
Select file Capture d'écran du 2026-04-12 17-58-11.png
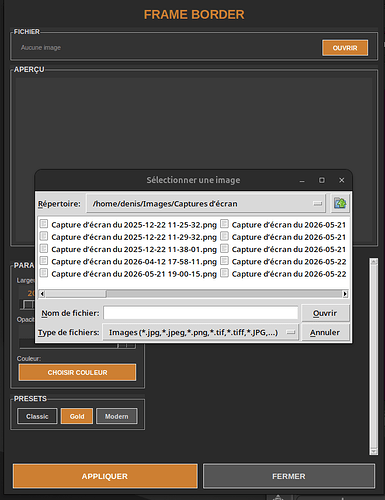click(x=134, y=262)
